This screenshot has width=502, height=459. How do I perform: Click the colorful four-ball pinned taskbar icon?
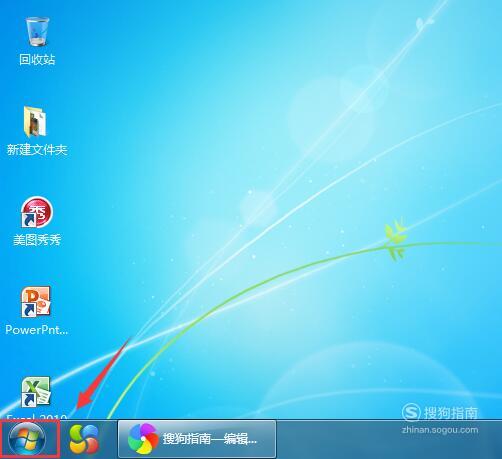(x=84, y=439)
